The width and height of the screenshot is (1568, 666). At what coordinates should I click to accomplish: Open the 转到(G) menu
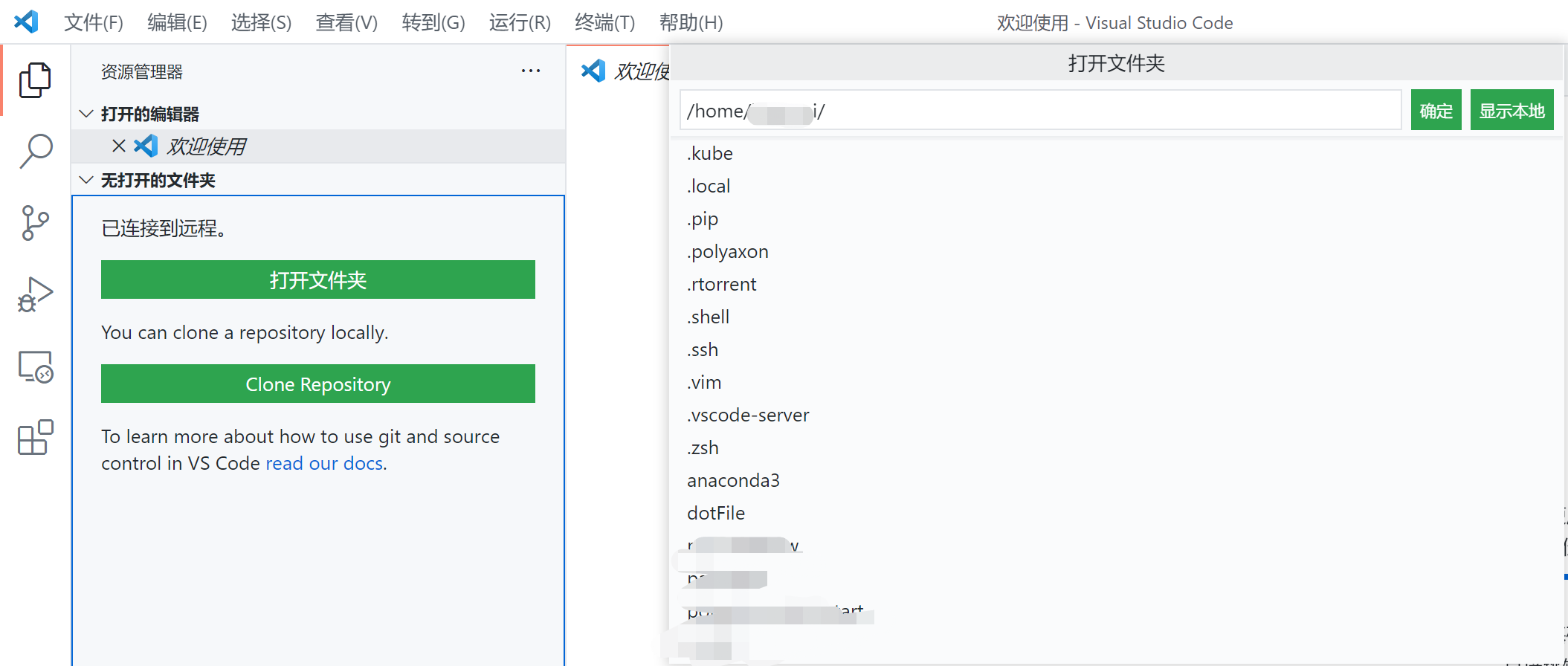[x=433, y=22]
